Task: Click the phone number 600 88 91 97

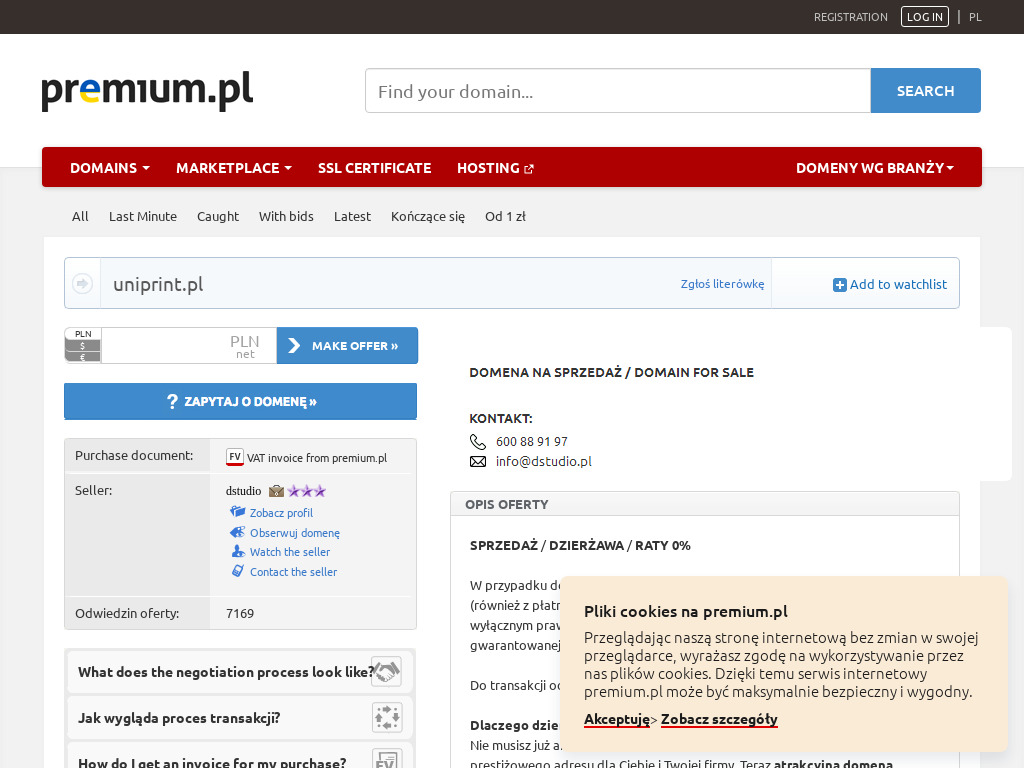Action: [532, 442]
